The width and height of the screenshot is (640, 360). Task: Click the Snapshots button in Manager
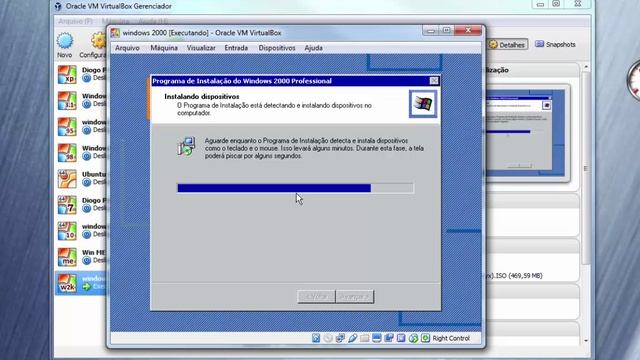555,44
